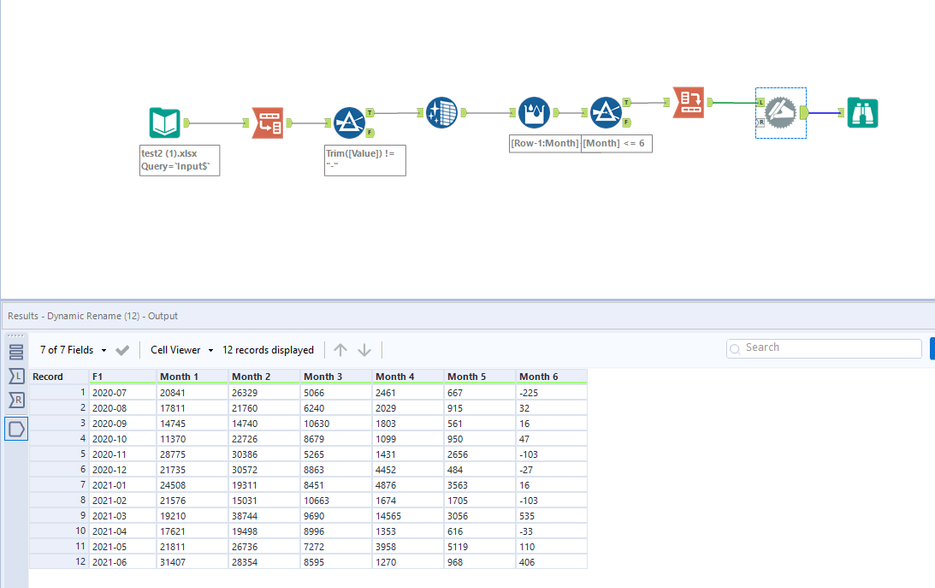The height and width of the screenshot is (588, 935).
Task: Select the test2 (1).xlsx annotation box
Action: pos(179,160)
